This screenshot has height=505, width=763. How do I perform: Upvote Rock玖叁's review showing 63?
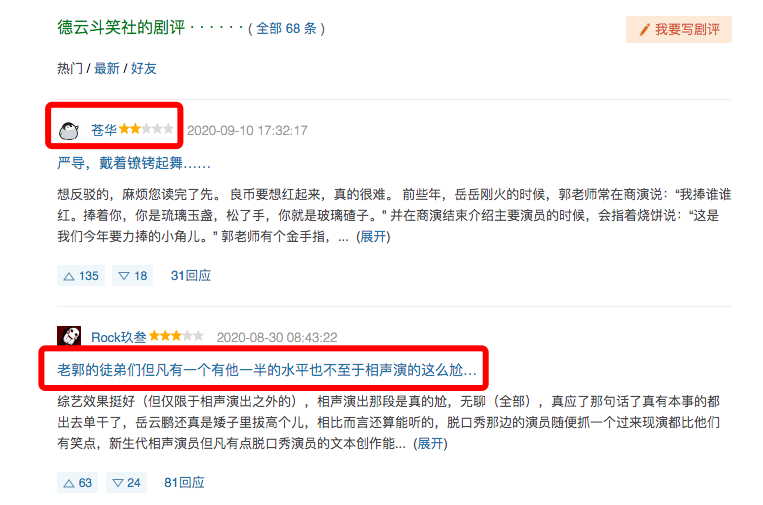[x=77, y=483]
